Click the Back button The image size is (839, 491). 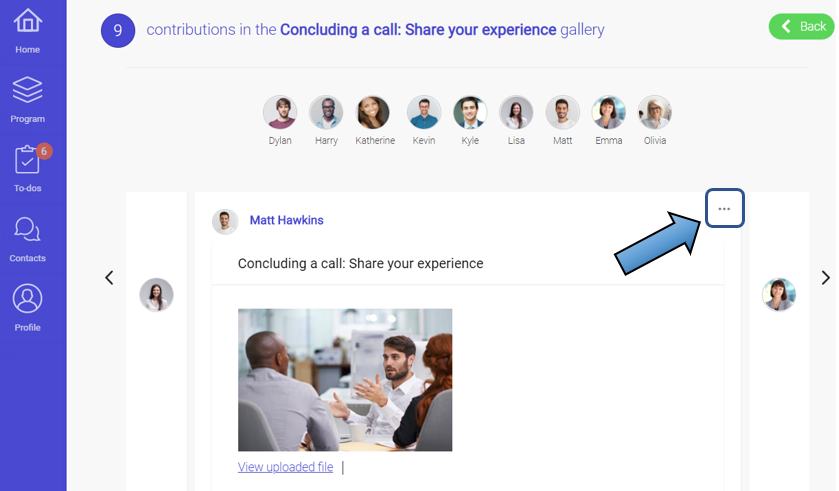coord(801,27)
